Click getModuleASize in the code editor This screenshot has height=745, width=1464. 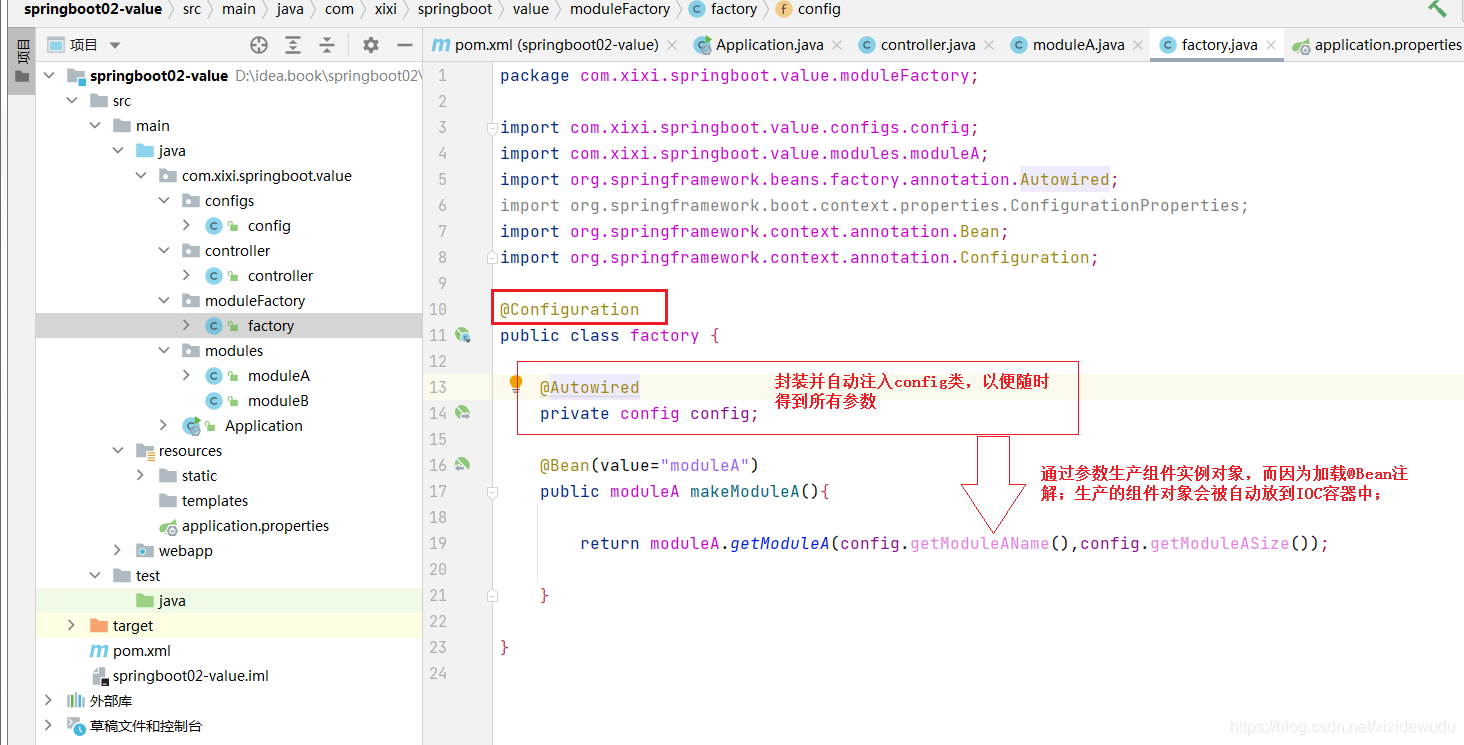click(1220, 543)
